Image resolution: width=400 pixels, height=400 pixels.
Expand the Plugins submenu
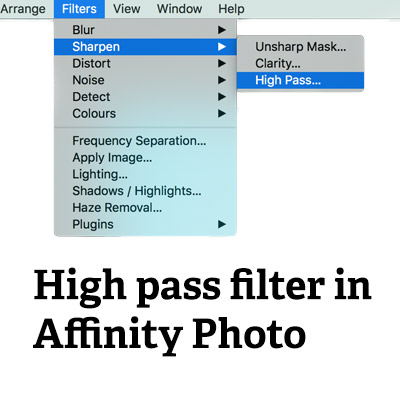(145, 224)
